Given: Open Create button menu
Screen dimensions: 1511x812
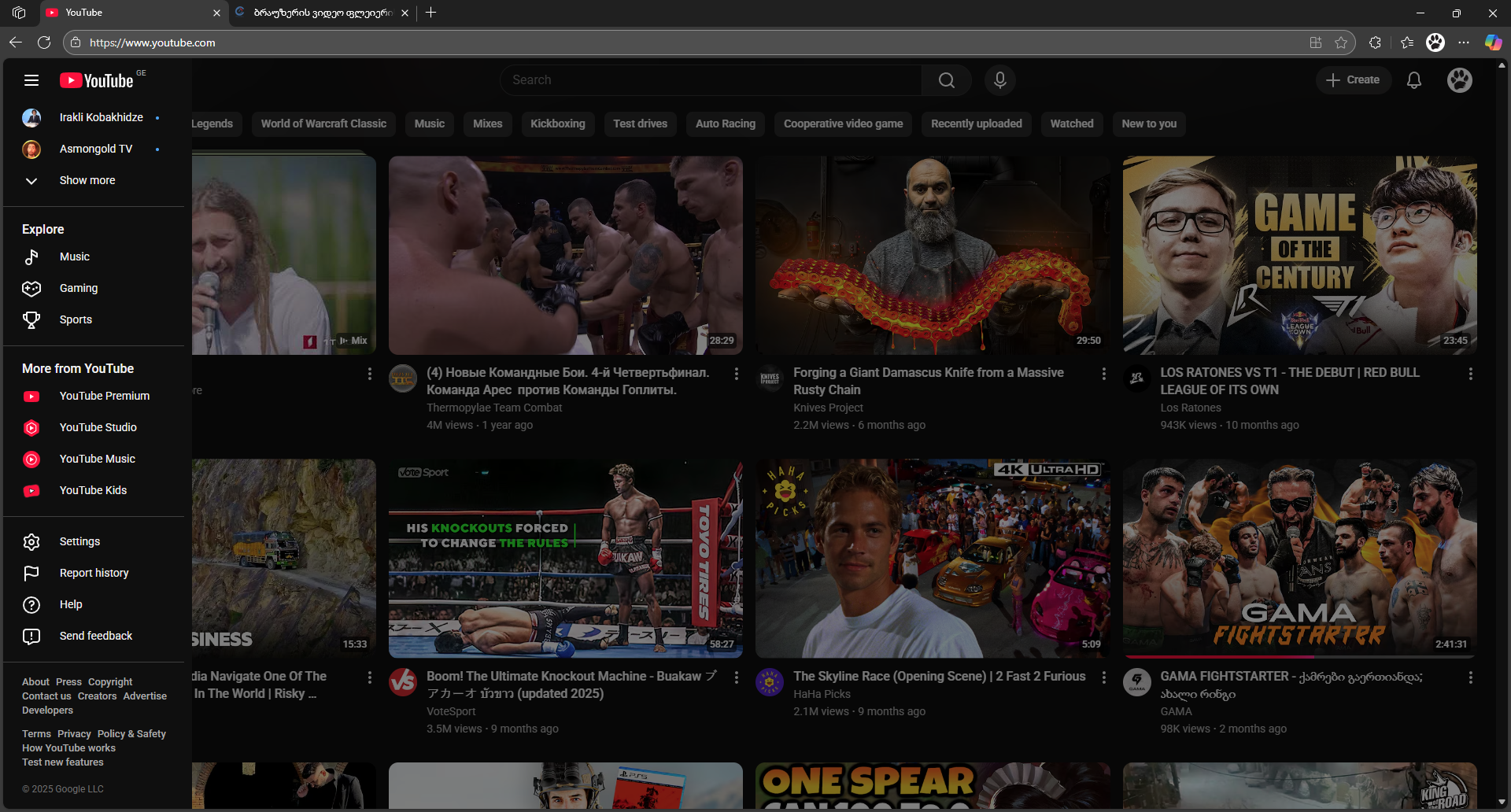Looking at the screenshot, I should click(x=1353, y=80).
